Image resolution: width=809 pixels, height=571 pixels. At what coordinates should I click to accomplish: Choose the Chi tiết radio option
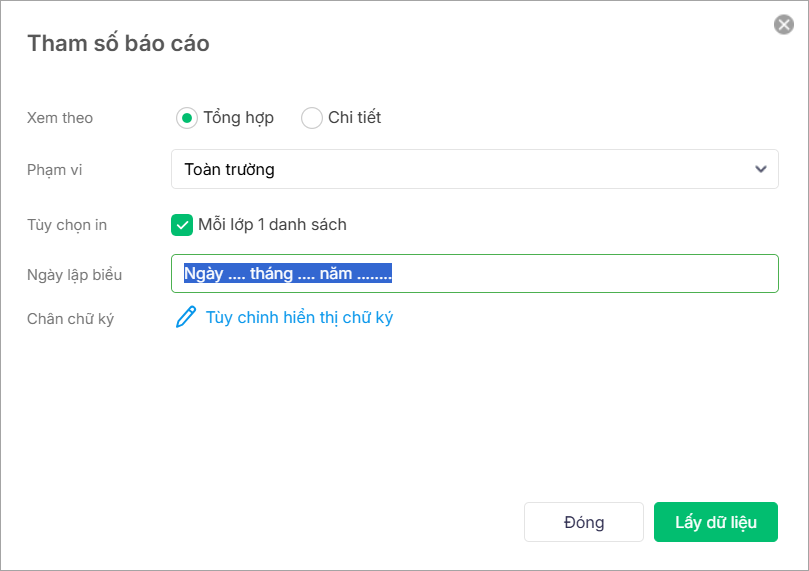pos(312,118)
